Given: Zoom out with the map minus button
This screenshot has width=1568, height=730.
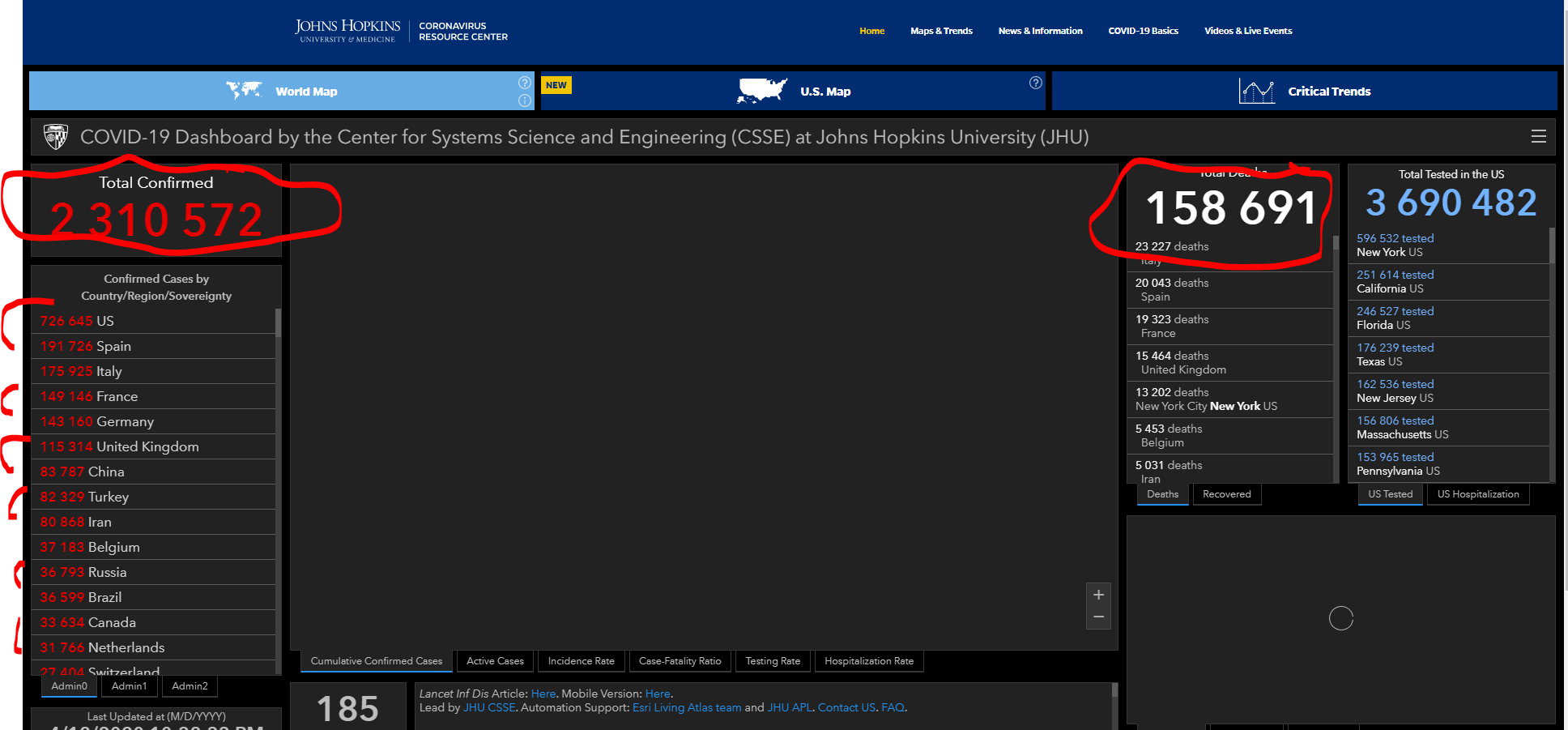Looking at the screenshot, I should [1098, 617].
